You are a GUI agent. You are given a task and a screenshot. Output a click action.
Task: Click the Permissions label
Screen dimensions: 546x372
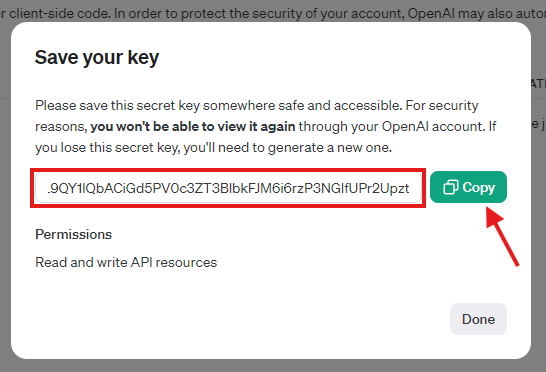pos(73,234)
